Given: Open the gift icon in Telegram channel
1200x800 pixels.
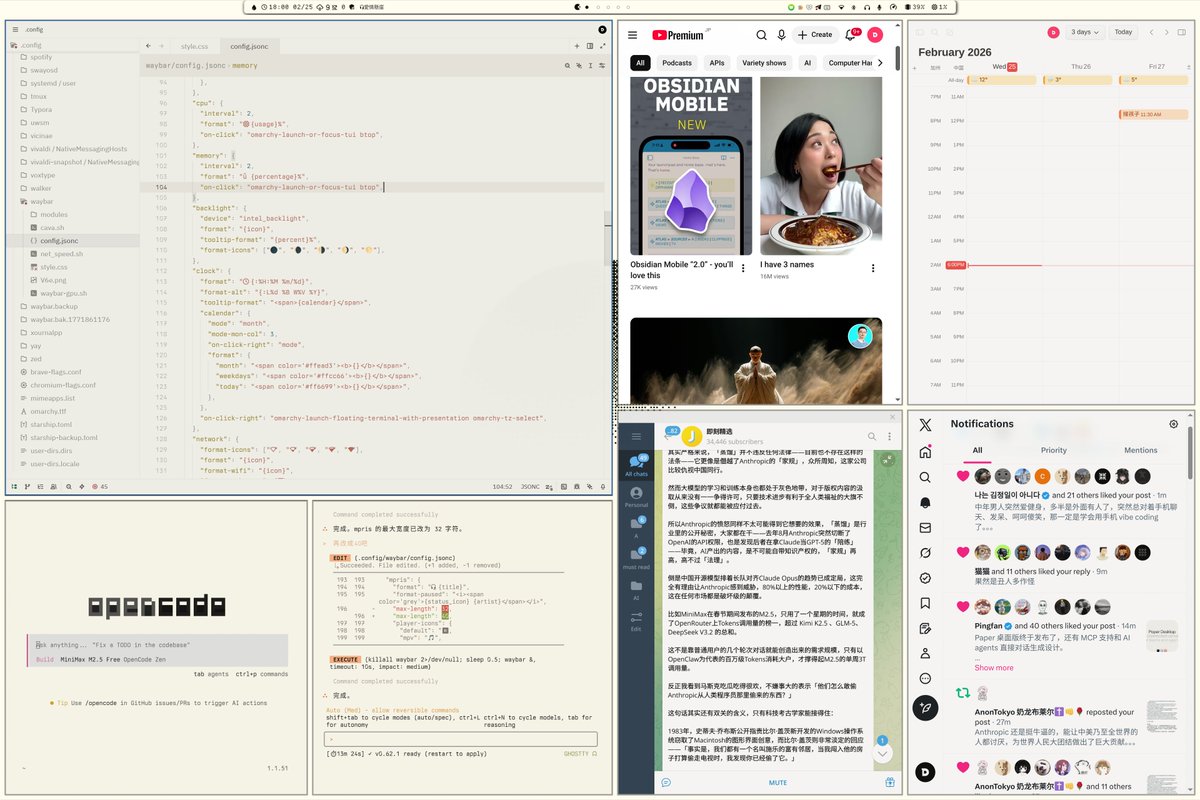Looking at the screenshot, I should click(x=888, y=783).
